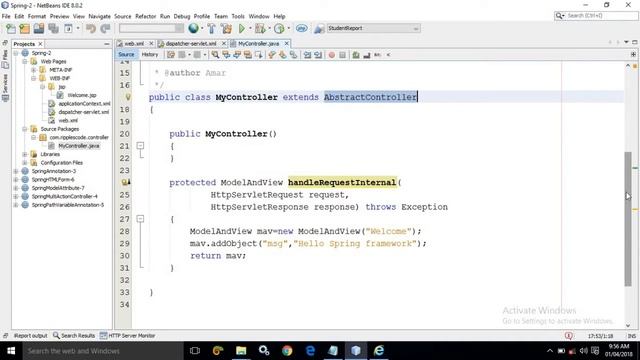Open Search Results panel

(x=74, y=336)
